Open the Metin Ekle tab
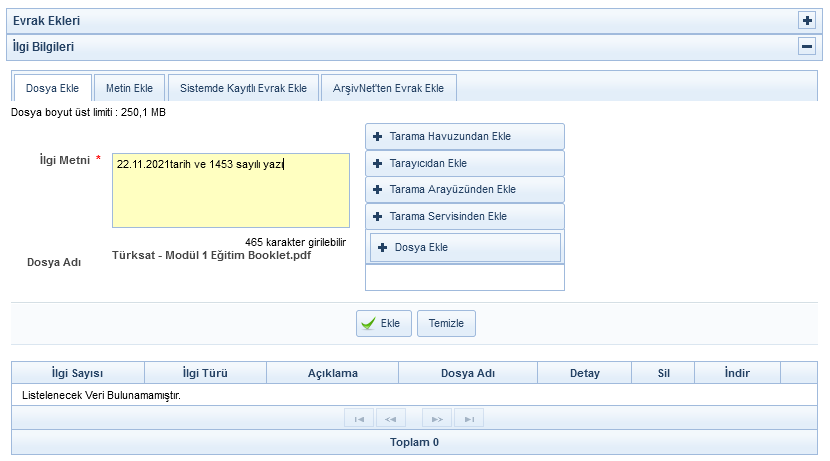The image size is (830, 461). click(130, 88)
